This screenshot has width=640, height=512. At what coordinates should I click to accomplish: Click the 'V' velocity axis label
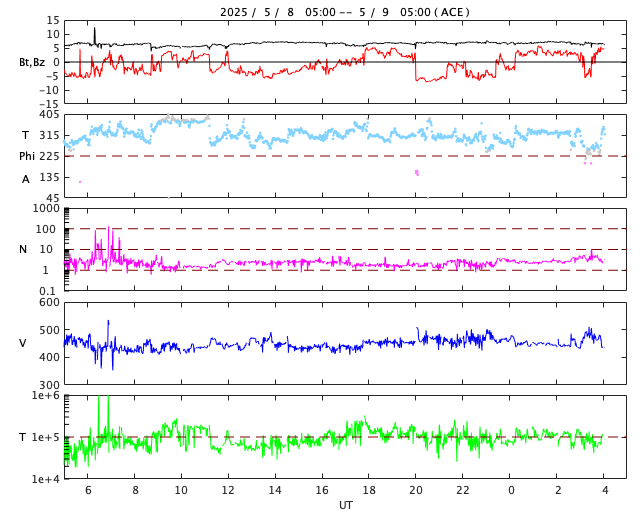pos(23,343)
